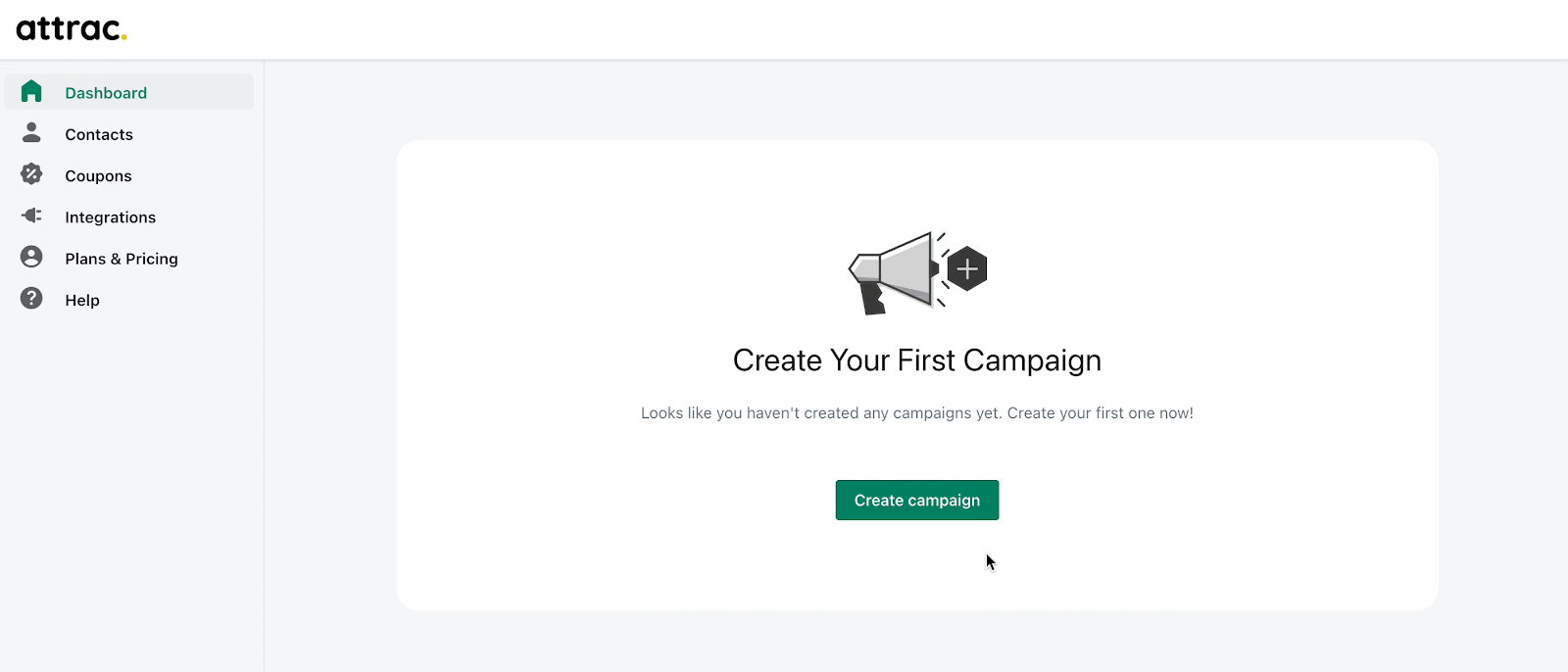The image size is (1568, 672).
Task: Click the Coupons percent badge icon
Action: tap(31, 174)
